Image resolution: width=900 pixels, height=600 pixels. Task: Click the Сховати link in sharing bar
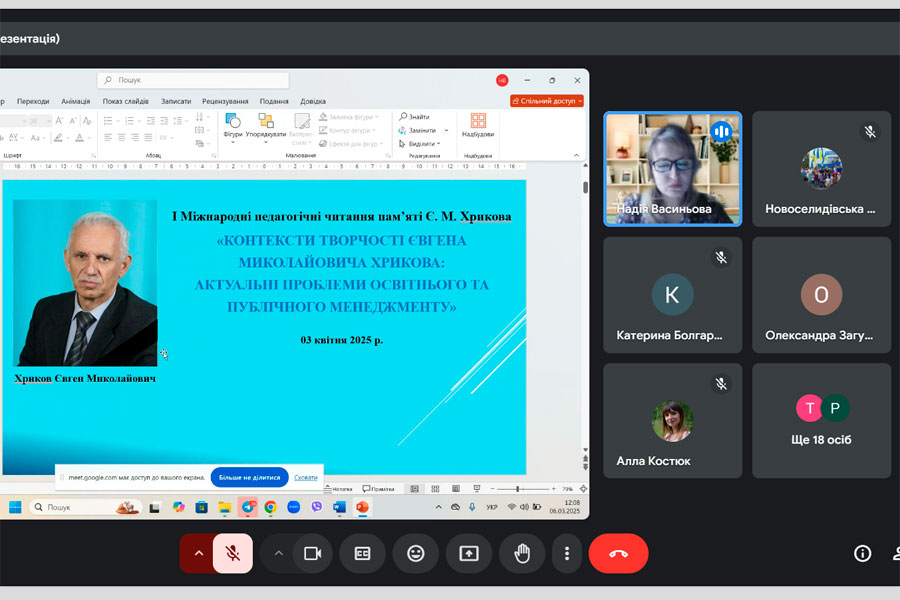[306, 477]
